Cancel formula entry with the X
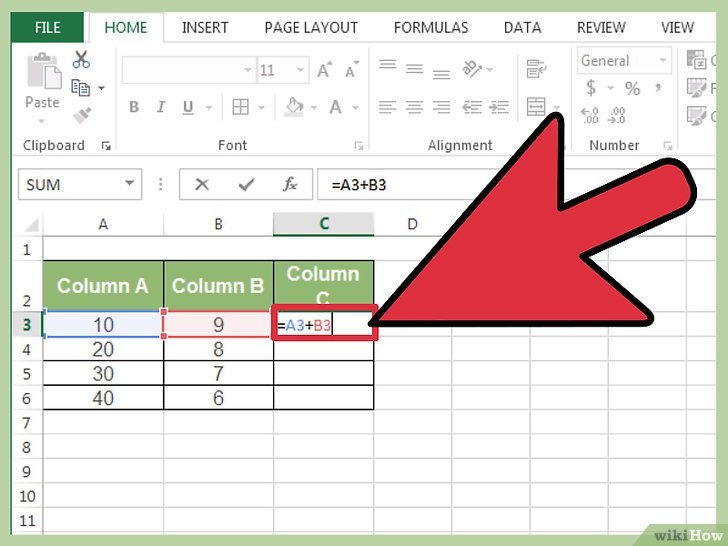Viewport: 728px width, 546px height. 202,184
